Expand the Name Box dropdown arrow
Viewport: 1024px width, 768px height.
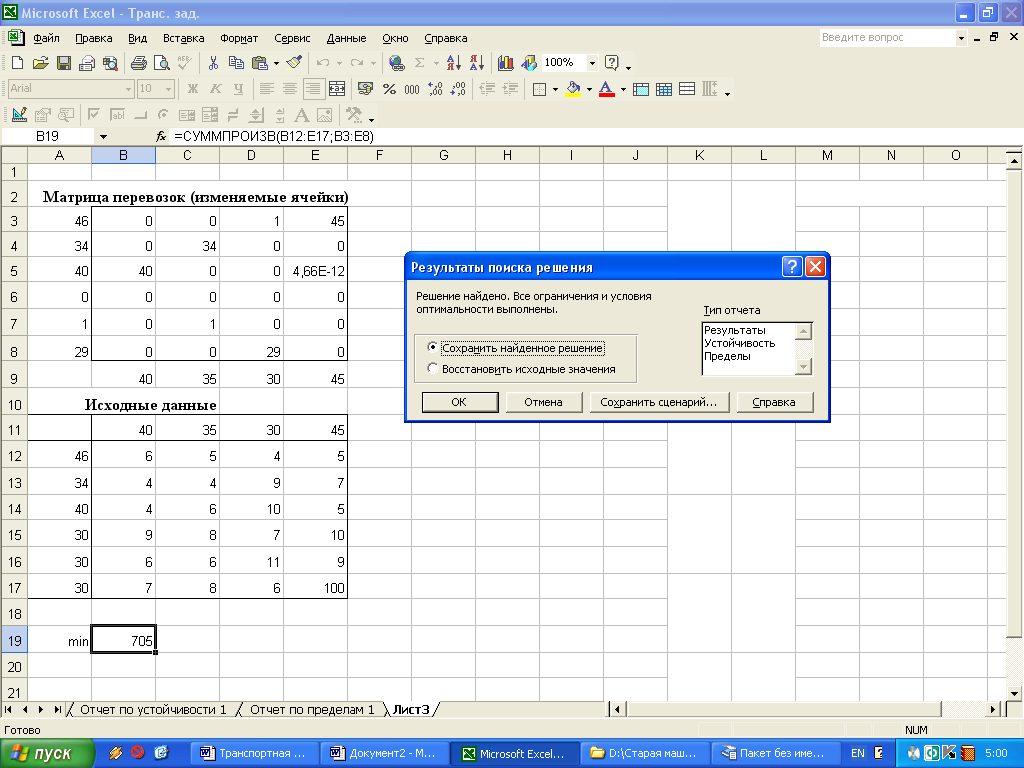click(103, 136)
